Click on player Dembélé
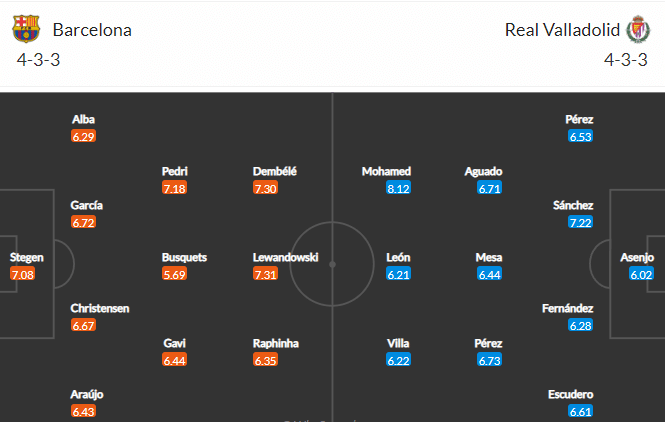Viewport: 665px width, 422px height. coord(274,171)
